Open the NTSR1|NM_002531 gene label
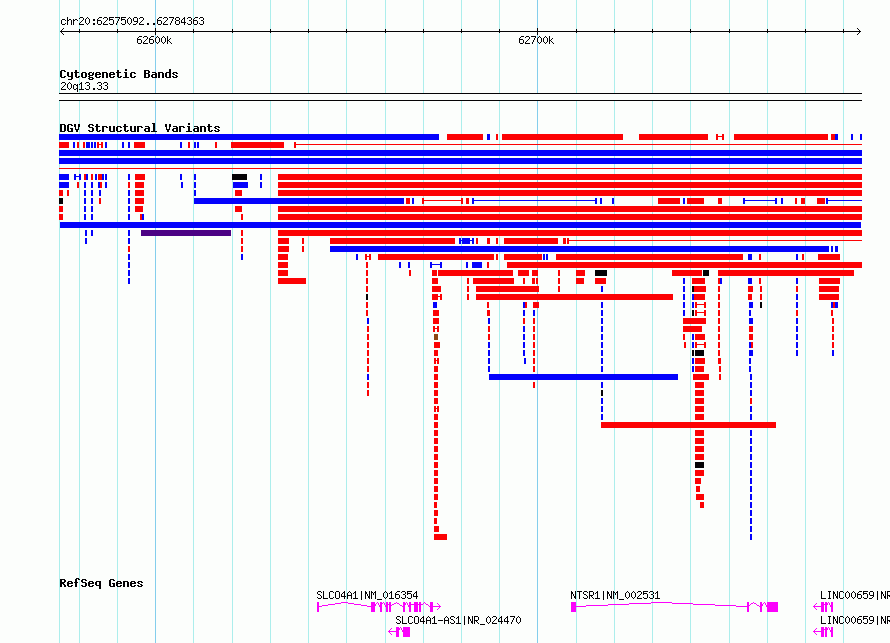This screenshot has height=643, width=890. [x=615, y=595]
